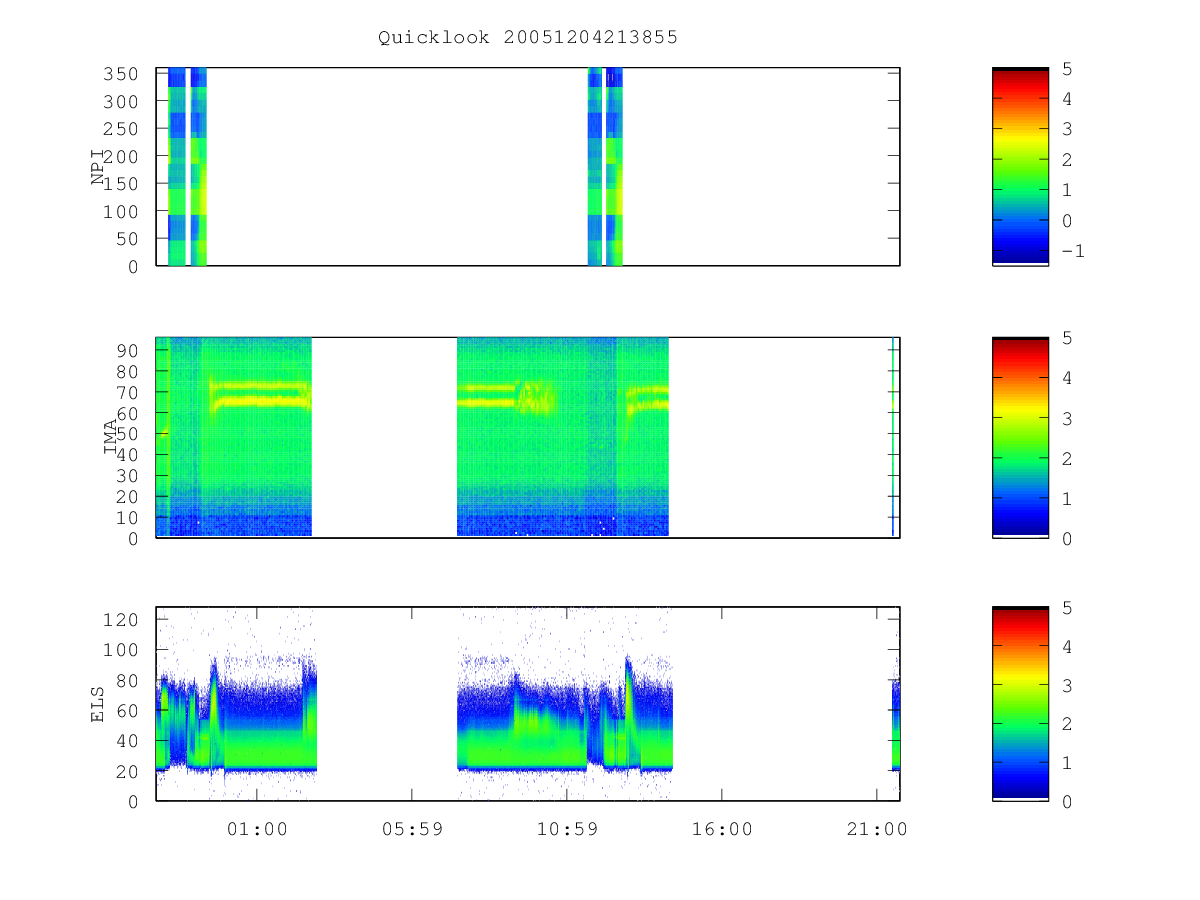Click the 200 tick on NPI axis

(120, 157)
